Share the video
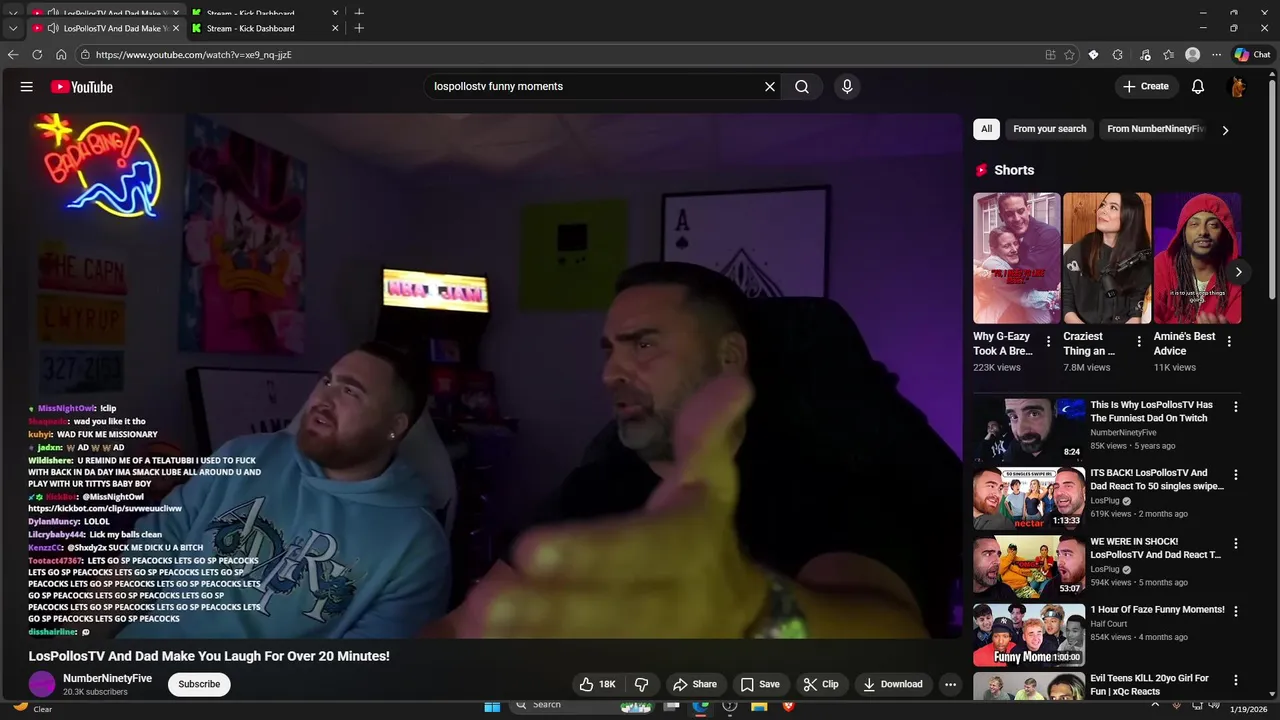This screenshot has height=720, width=1280. [x=695, y=684]
